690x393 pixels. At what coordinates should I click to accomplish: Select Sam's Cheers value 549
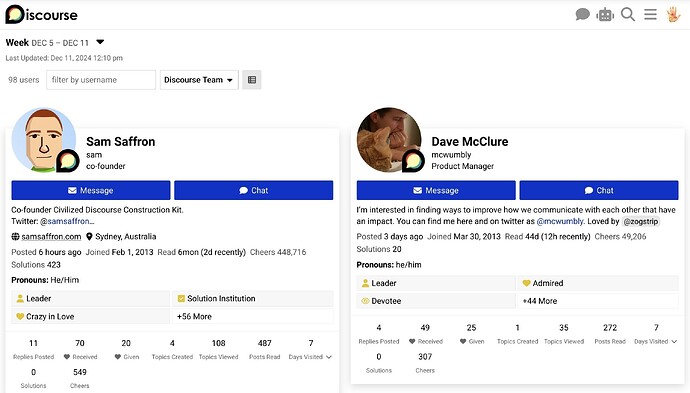pyautogui.click(x=80, y=372)
